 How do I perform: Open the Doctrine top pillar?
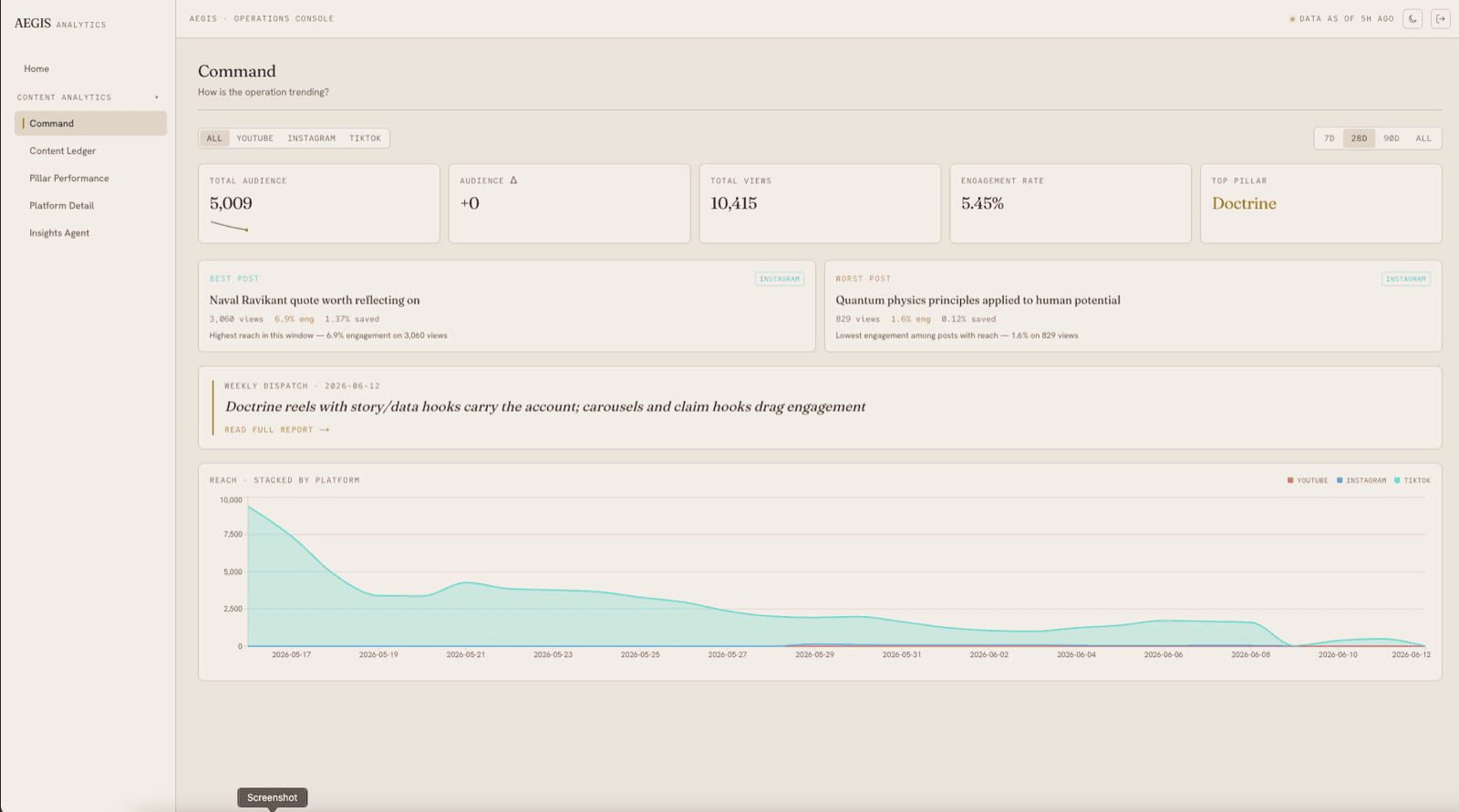tap(1244, 203)
